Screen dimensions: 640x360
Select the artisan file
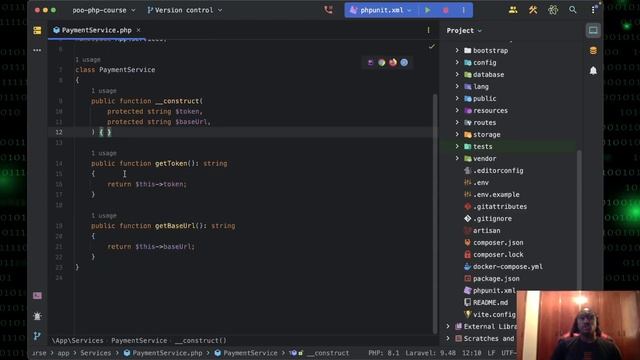[487, 231]
